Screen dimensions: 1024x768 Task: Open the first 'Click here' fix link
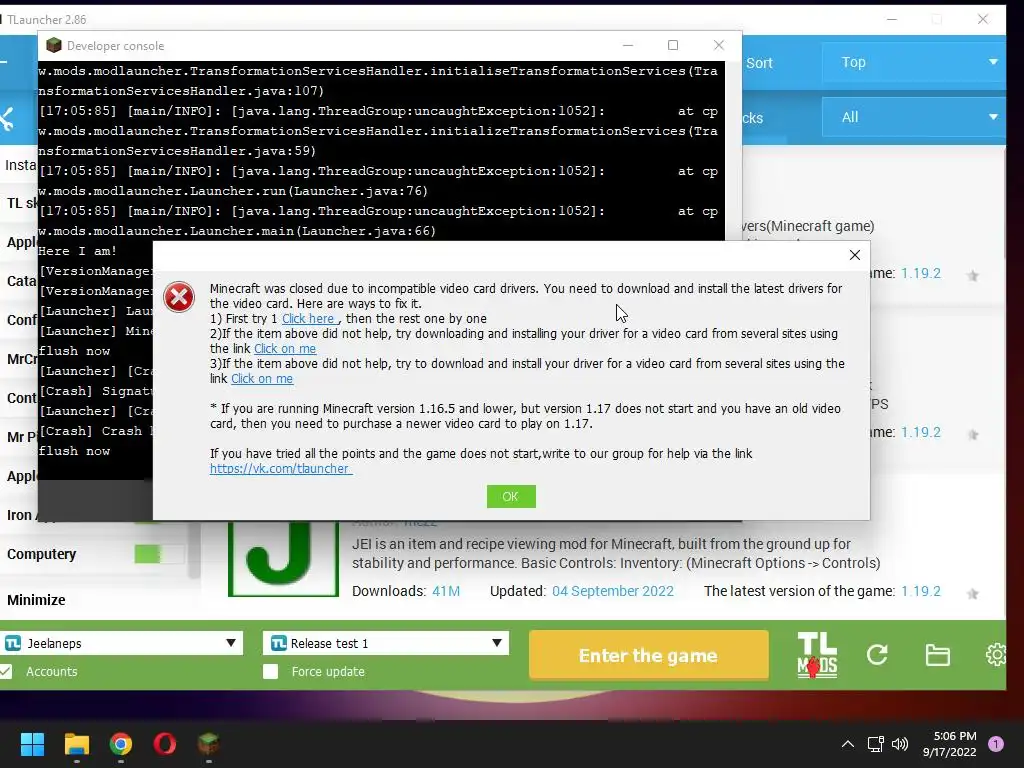click(x=308, y=319)
